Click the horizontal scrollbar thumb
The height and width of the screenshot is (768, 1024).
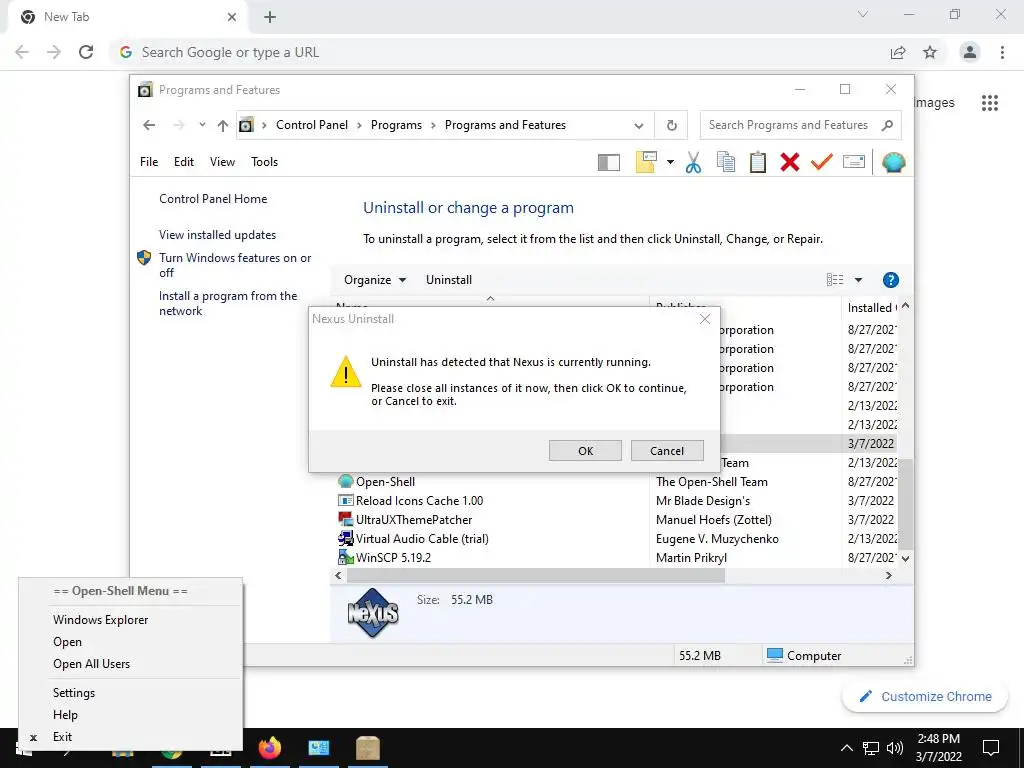[536, 575]
